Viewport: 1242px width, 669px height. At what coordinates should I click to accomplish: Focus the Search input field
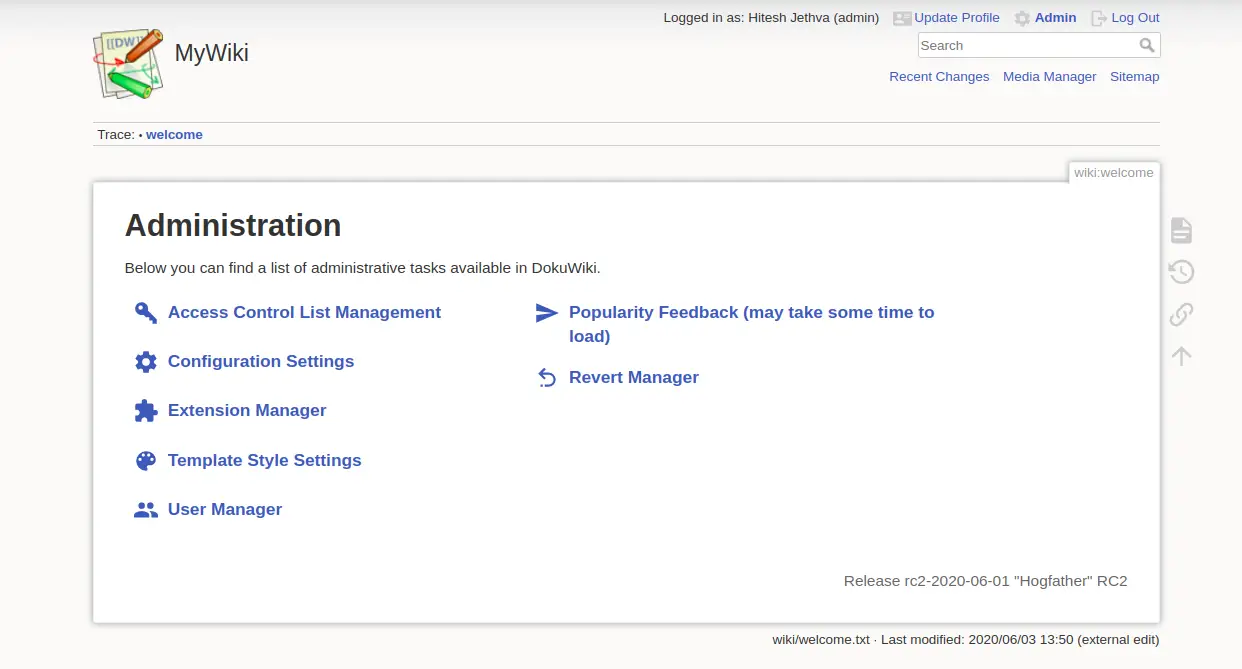click(1027, 45)
